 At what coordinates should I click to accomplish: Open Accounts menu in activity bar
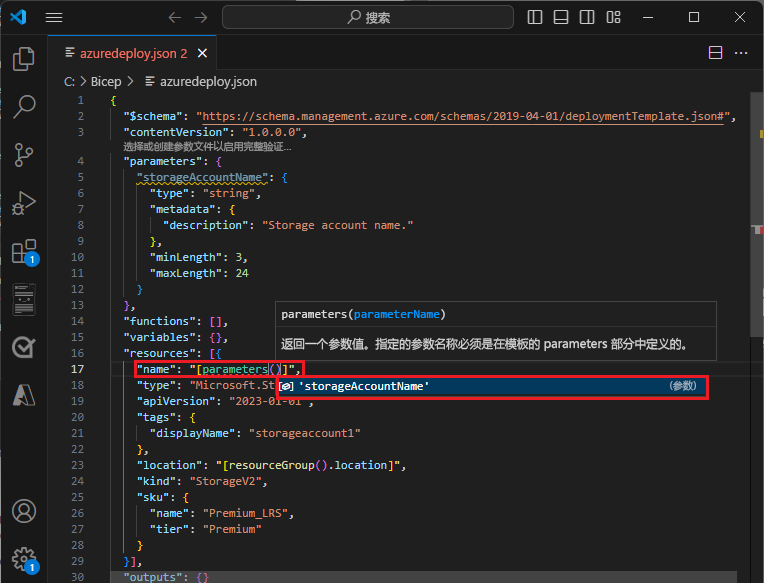pos(23,511)
